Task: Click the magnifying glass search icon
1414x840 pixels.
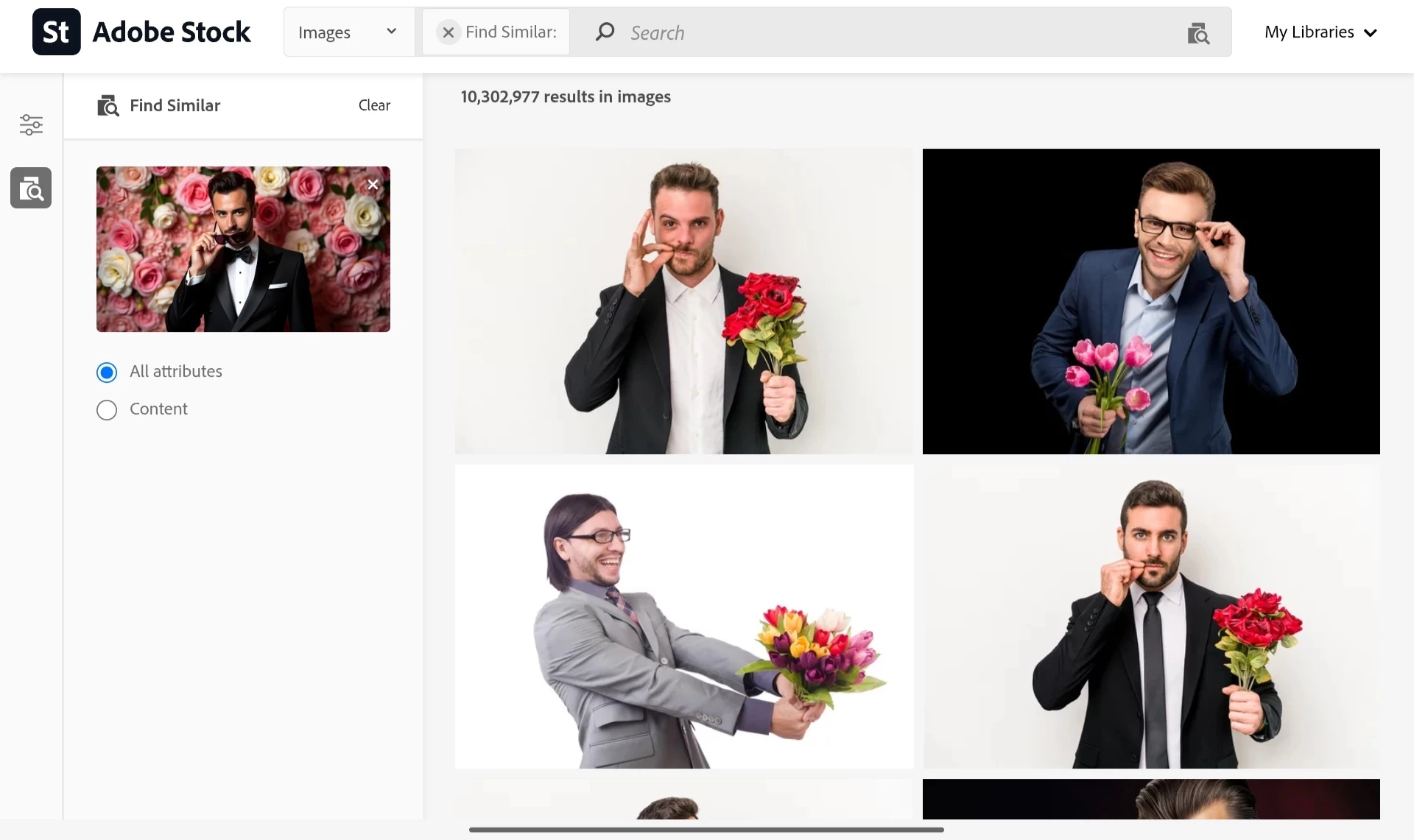Action: tap(605, 32)
